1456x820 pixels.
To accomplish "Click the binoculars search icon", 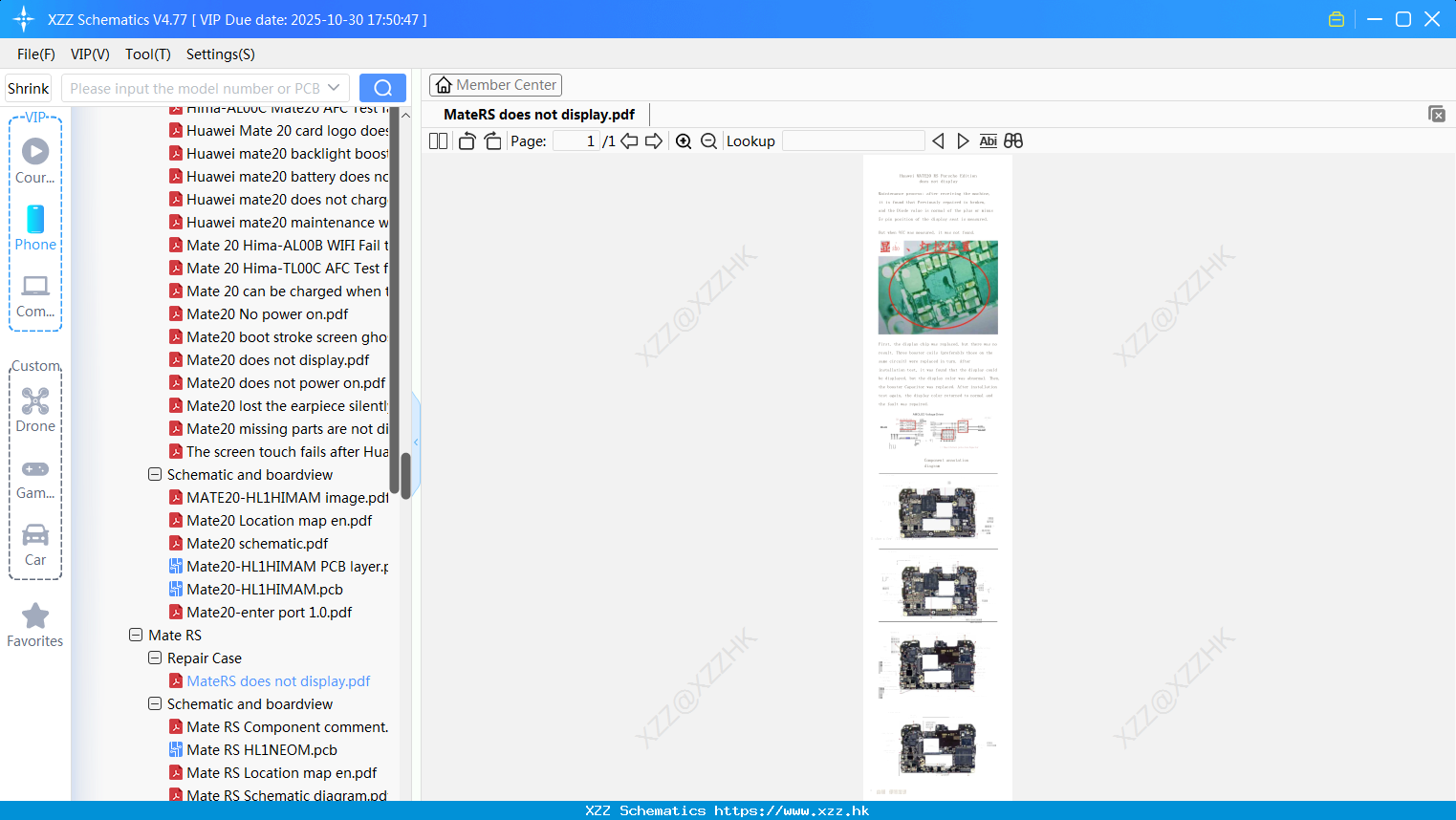I will [x=1013, y=140].
